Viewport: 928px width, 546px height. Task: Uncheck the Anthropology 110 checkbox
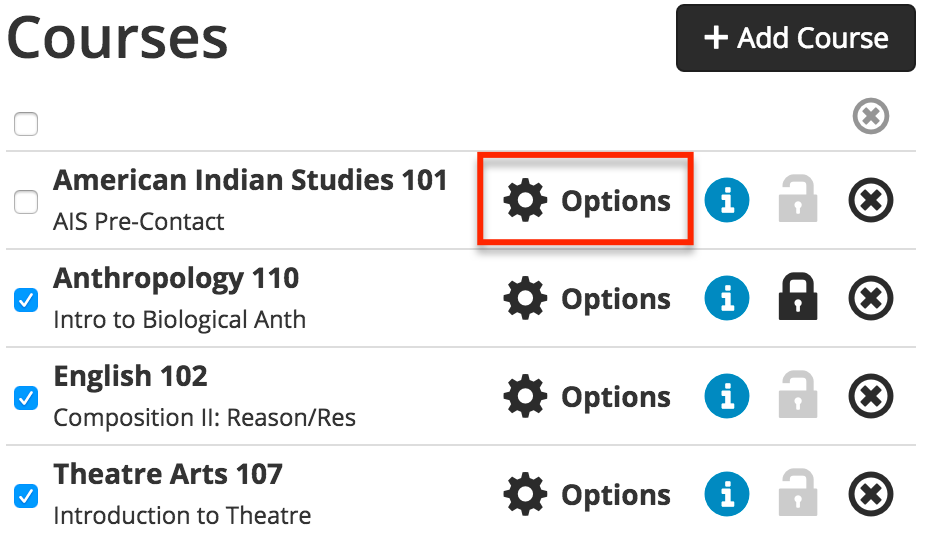[26, 300]
